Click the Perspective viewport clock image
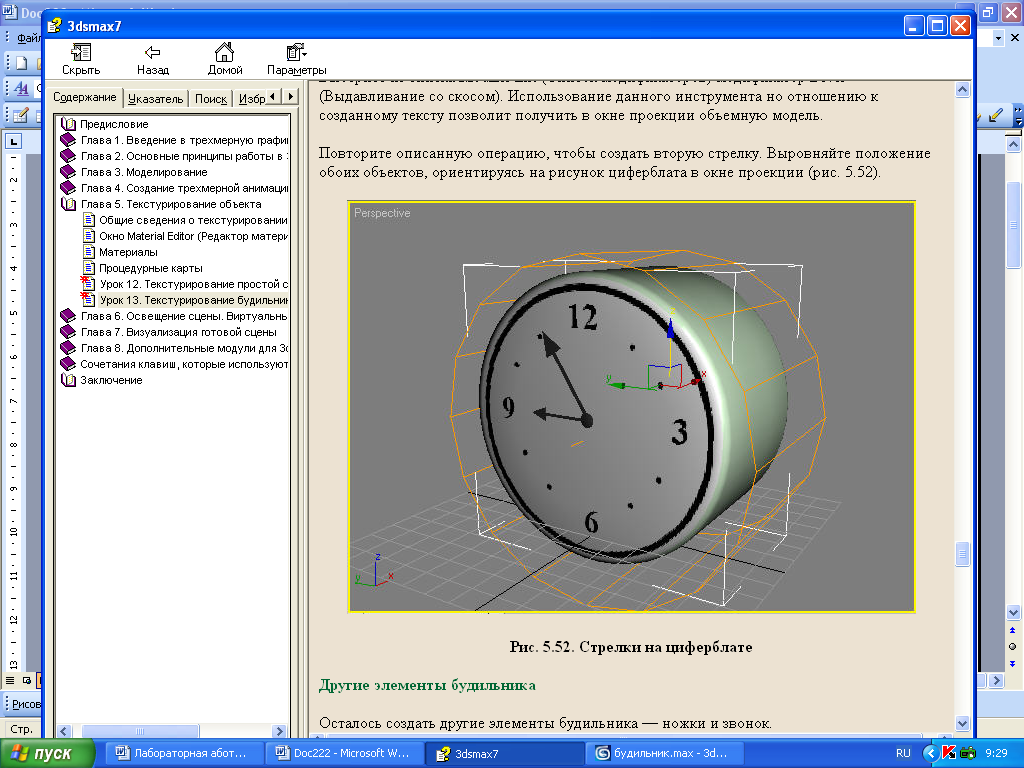This screenshot has width=1024, height=768. point(631,407)
